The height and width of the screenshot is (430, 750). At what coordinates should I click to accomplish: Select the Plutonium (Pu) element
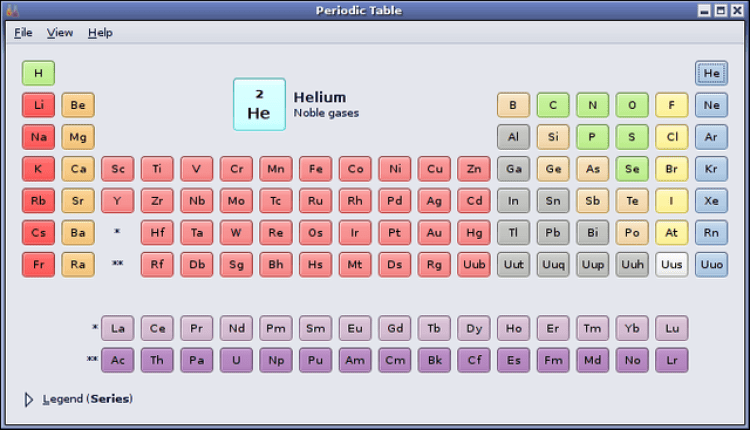[316, 360]
